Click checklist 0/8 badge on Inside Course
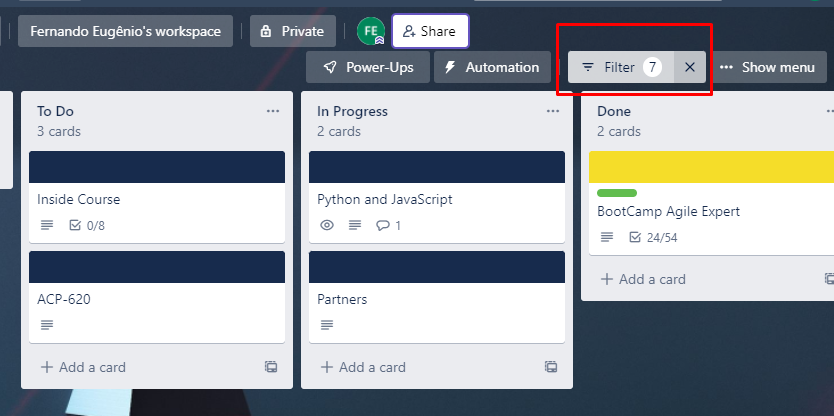Screen dimensions: 834x416 87,226
